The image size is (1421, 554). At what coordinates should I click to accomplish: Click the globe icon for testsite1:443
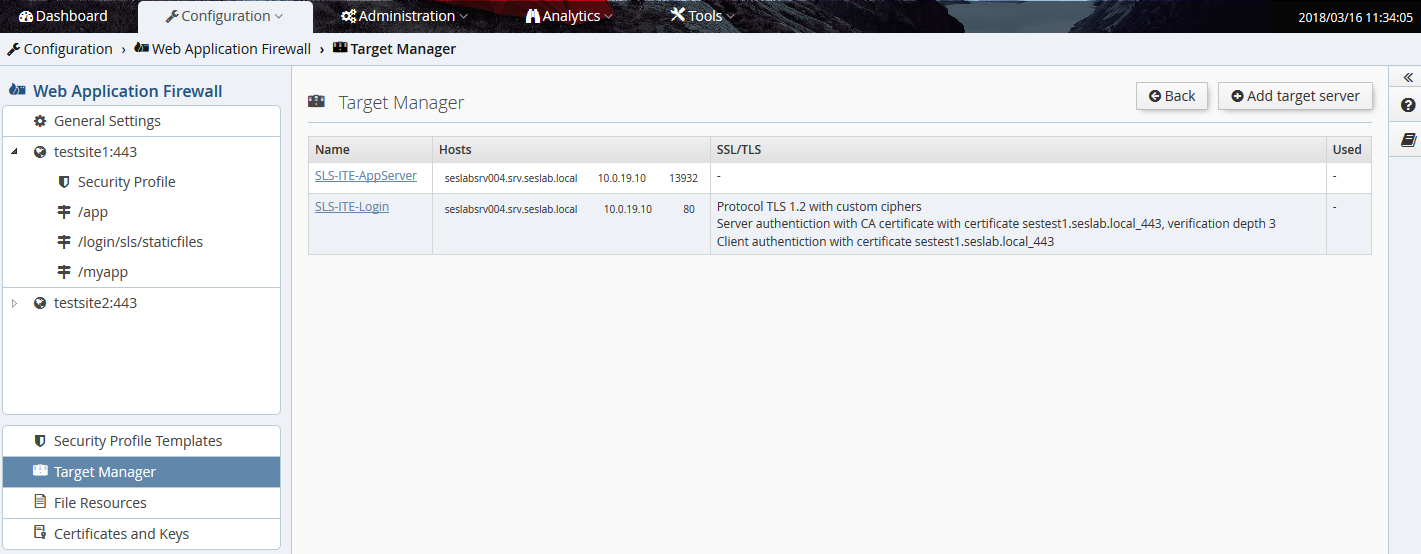pyautogui.click(x=40, y=152)
